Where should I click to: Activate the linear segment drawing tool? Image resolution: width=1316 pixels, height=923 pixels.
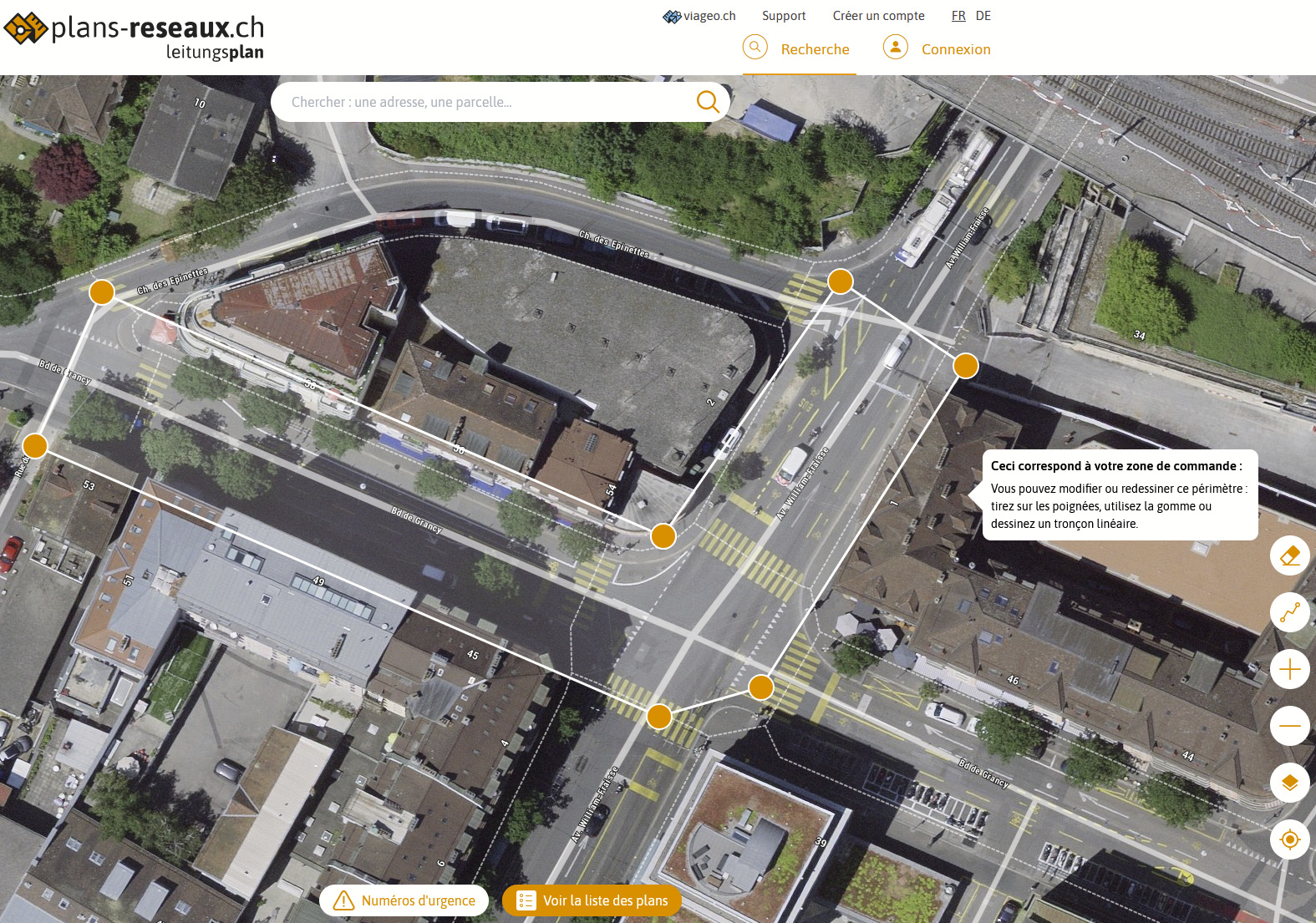[x=1289, y=613]
